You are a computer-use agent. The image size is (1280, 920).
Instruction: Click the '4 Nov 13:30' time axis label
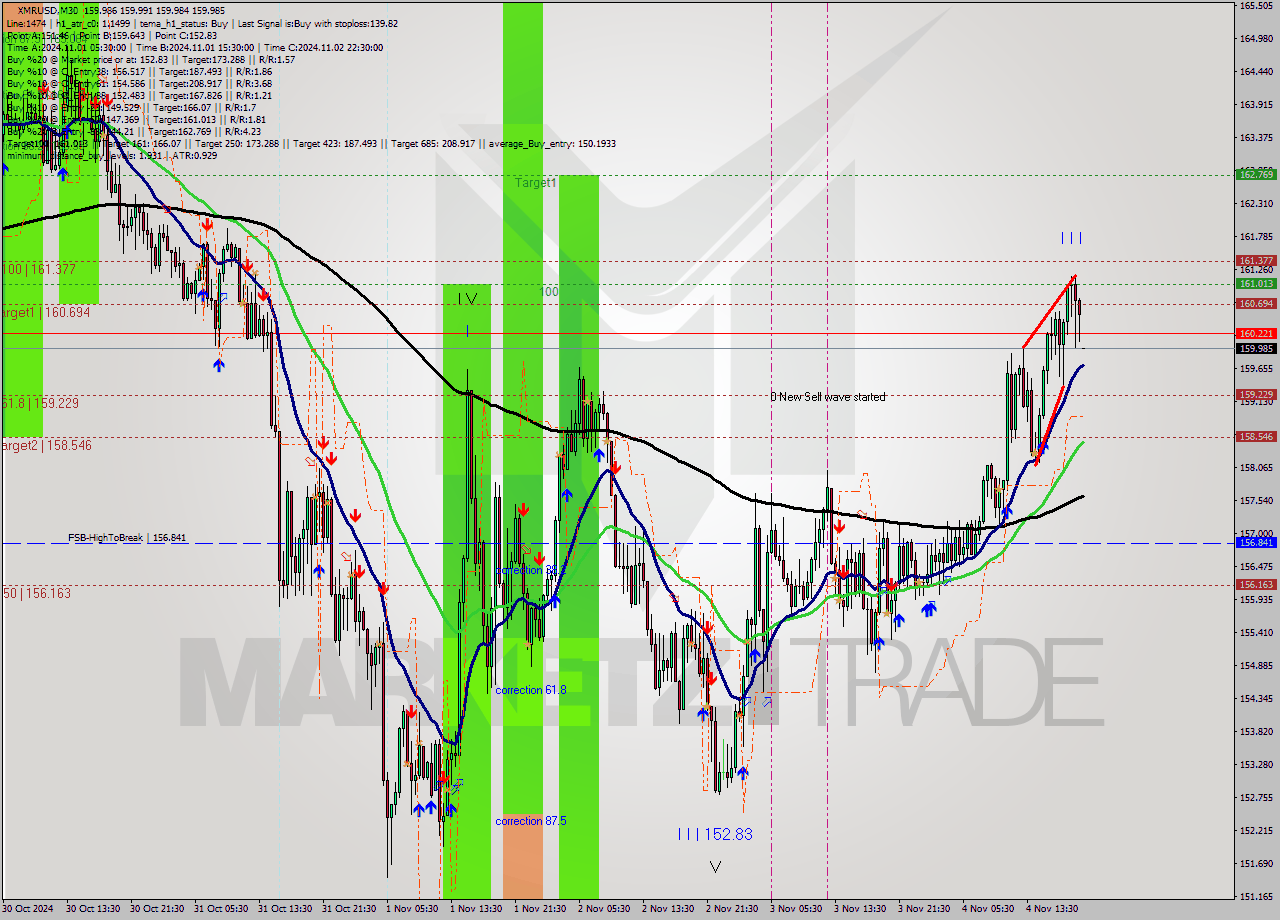coord(1052,909)
